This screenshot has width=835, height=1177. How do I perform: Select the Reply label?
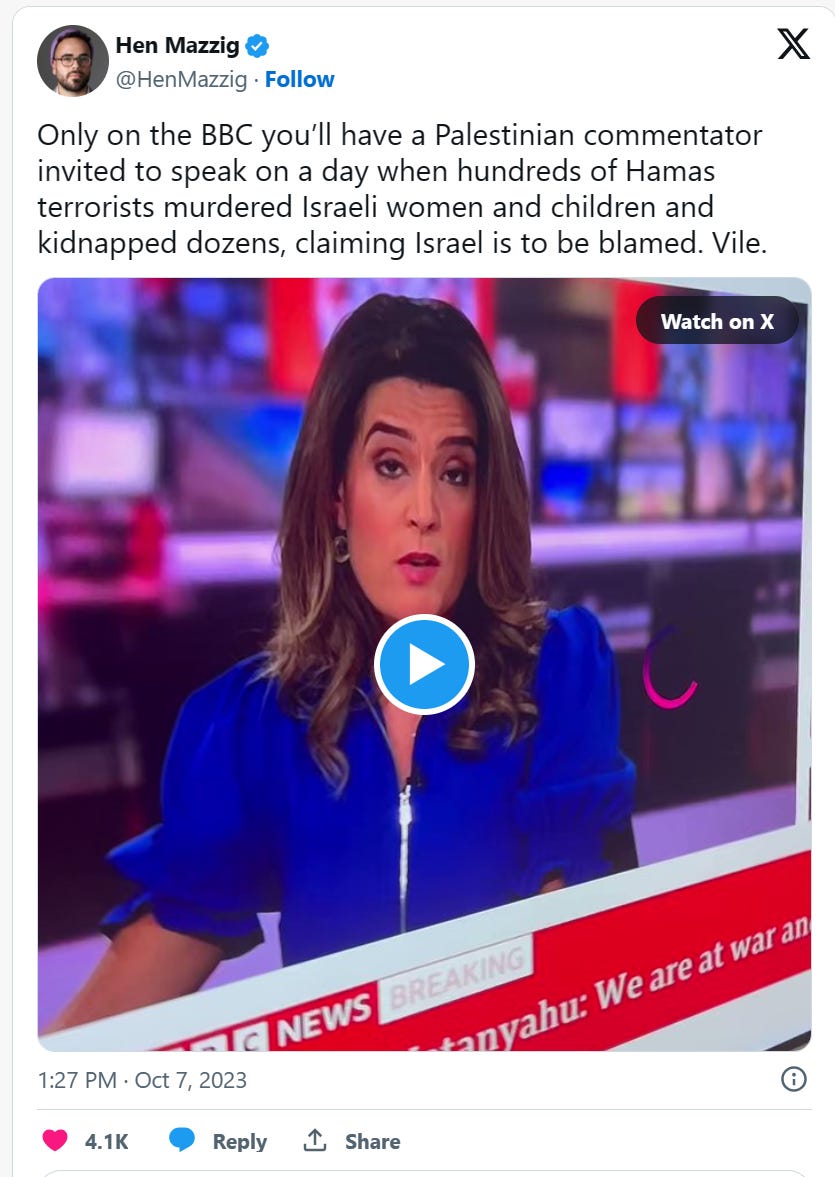[x=240, y=1142]
